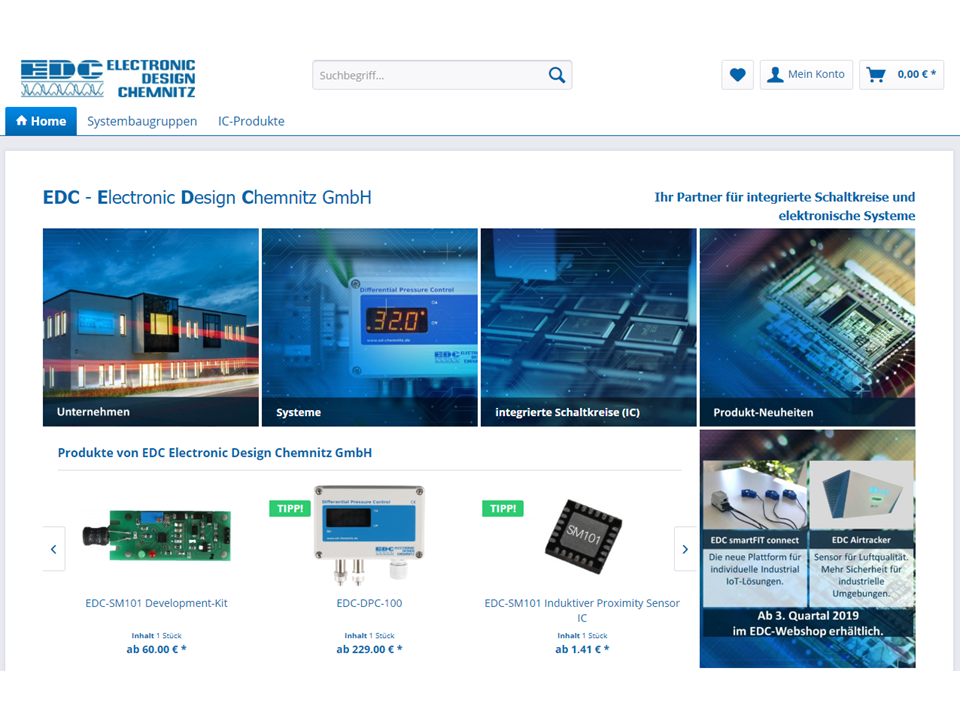Click the TIPP! badge on EDC-DPC-100

[290, 508]
